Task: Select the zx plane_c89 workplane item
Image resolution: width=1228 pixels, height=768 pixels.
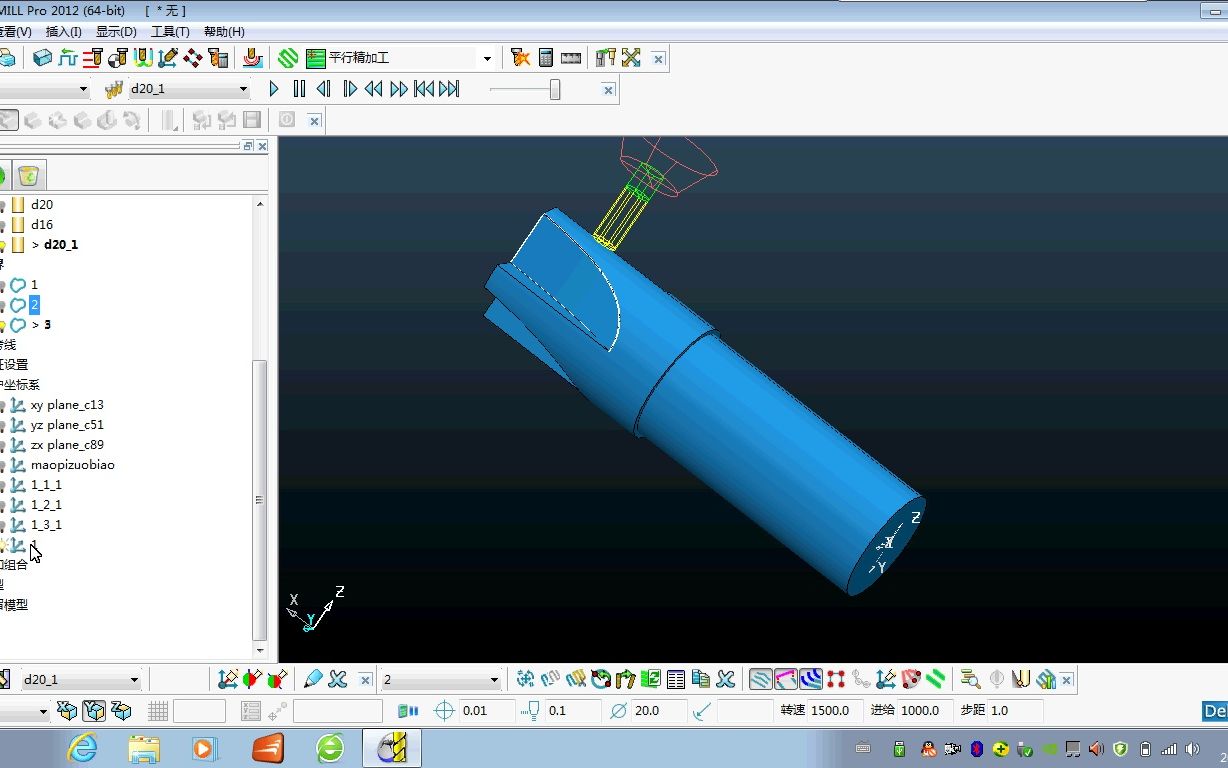Action: (67, 445)
